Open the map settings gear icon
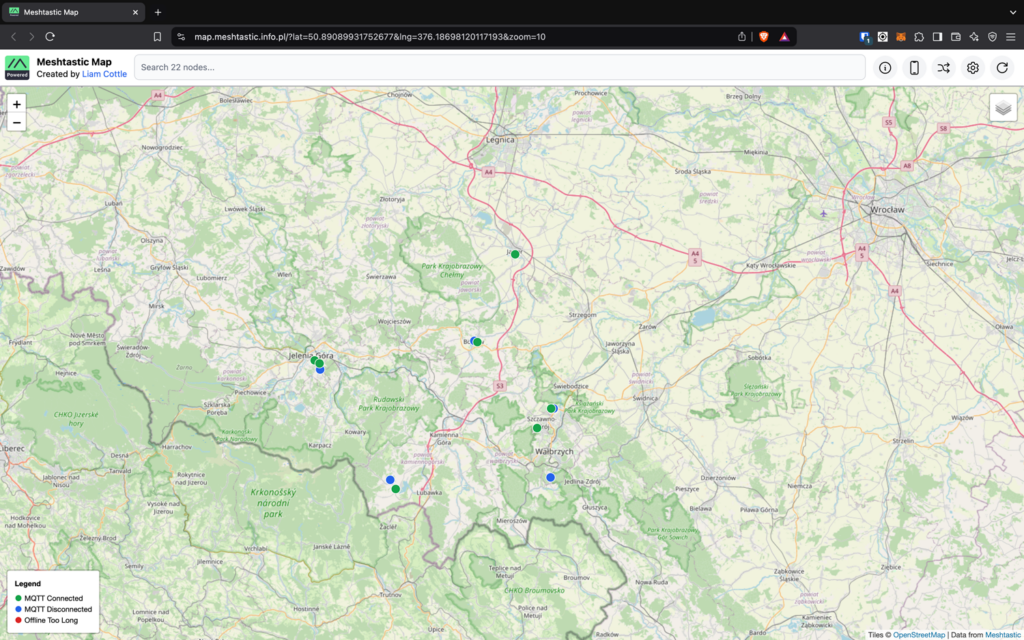This screenshot has width=1024, height=640. click(972, 68)
